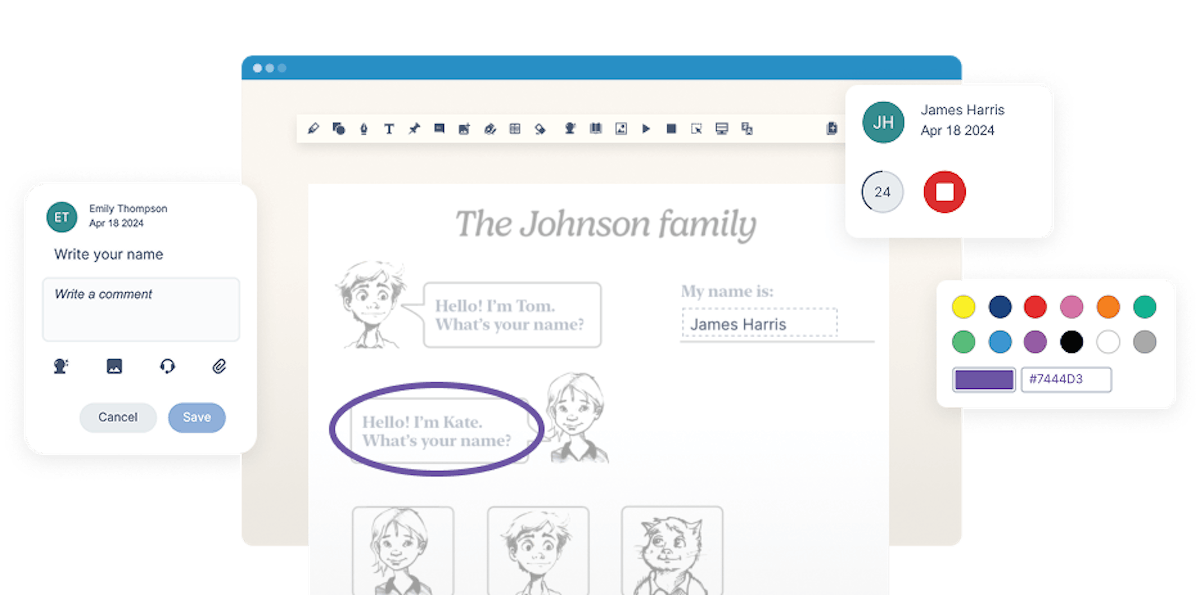Attach a file using the paperclip icon
The image size is (1200, 595).
point(218,366)
